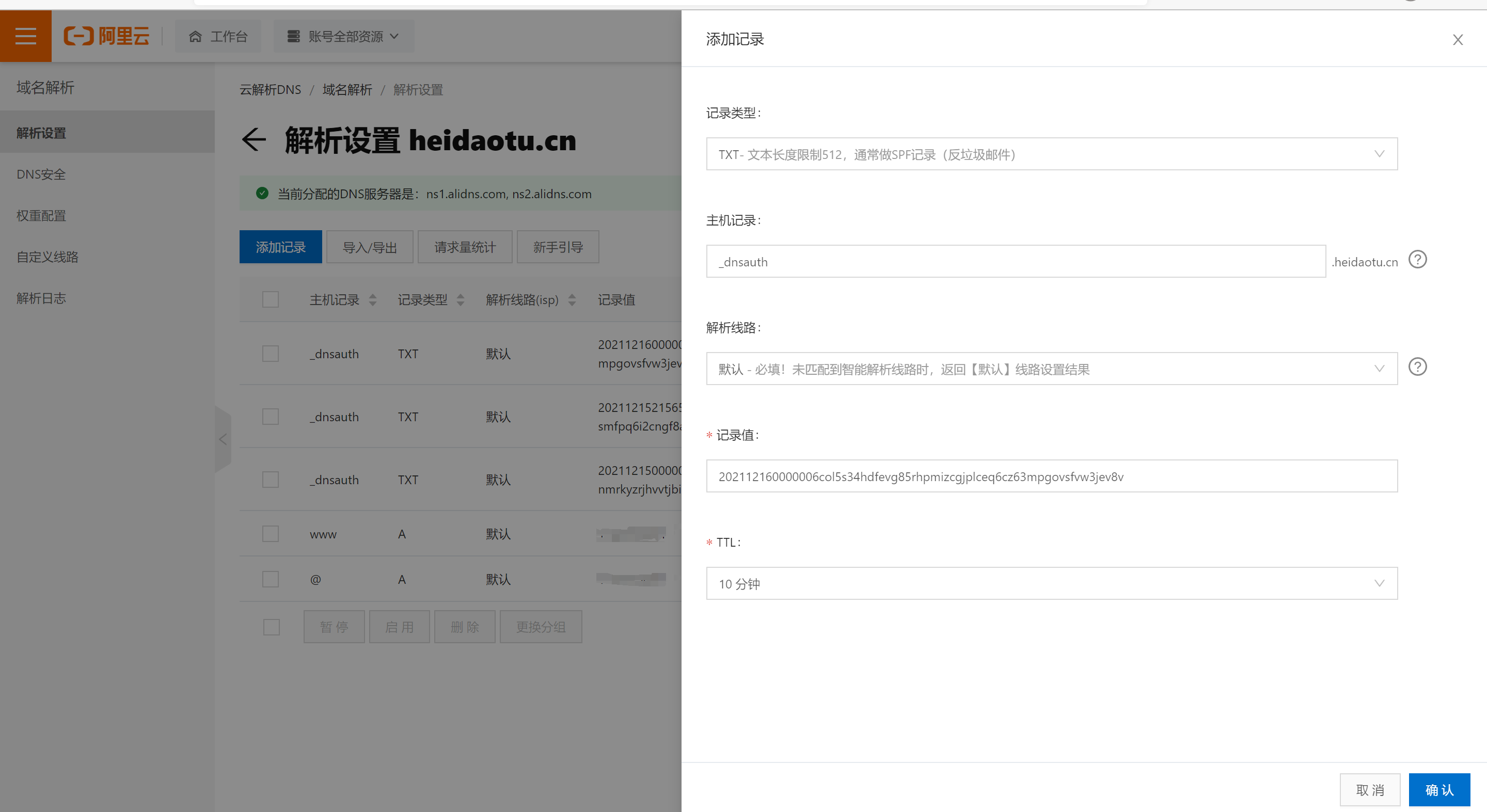Click the 启用 batch button
The height and width of the screenshot is (812, 1487).
(x=400, y=627)
